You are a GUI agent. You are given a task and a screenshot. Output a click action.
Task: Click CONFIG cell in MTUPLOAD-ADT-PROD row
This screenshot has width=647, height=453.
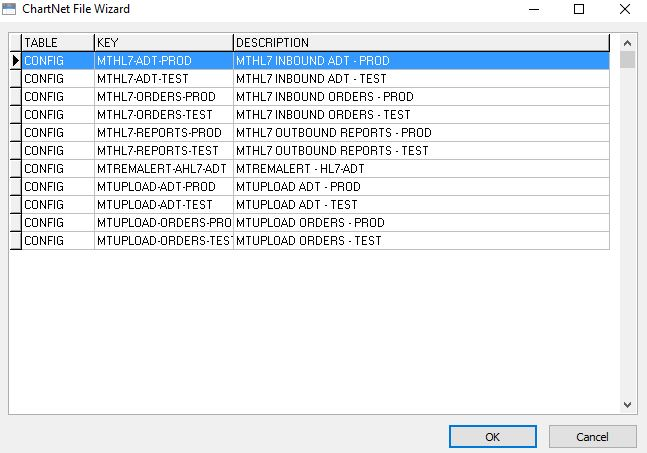click(x=58, y=186)
